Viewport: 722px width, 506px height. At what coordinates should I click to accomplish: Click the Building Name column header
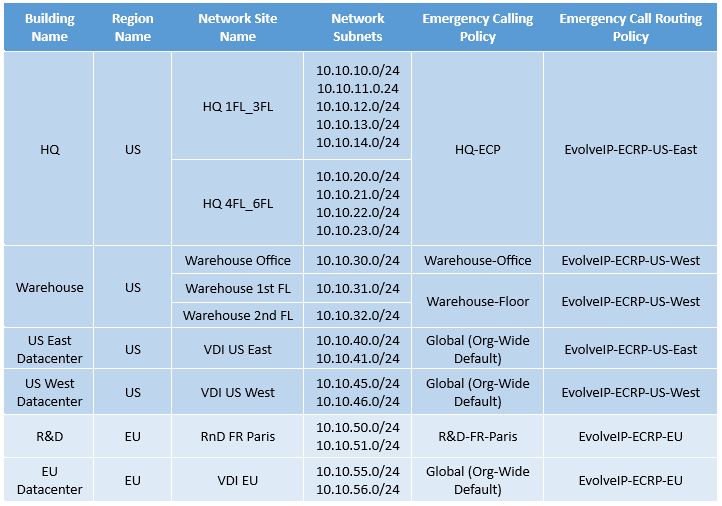click(49, 28)
